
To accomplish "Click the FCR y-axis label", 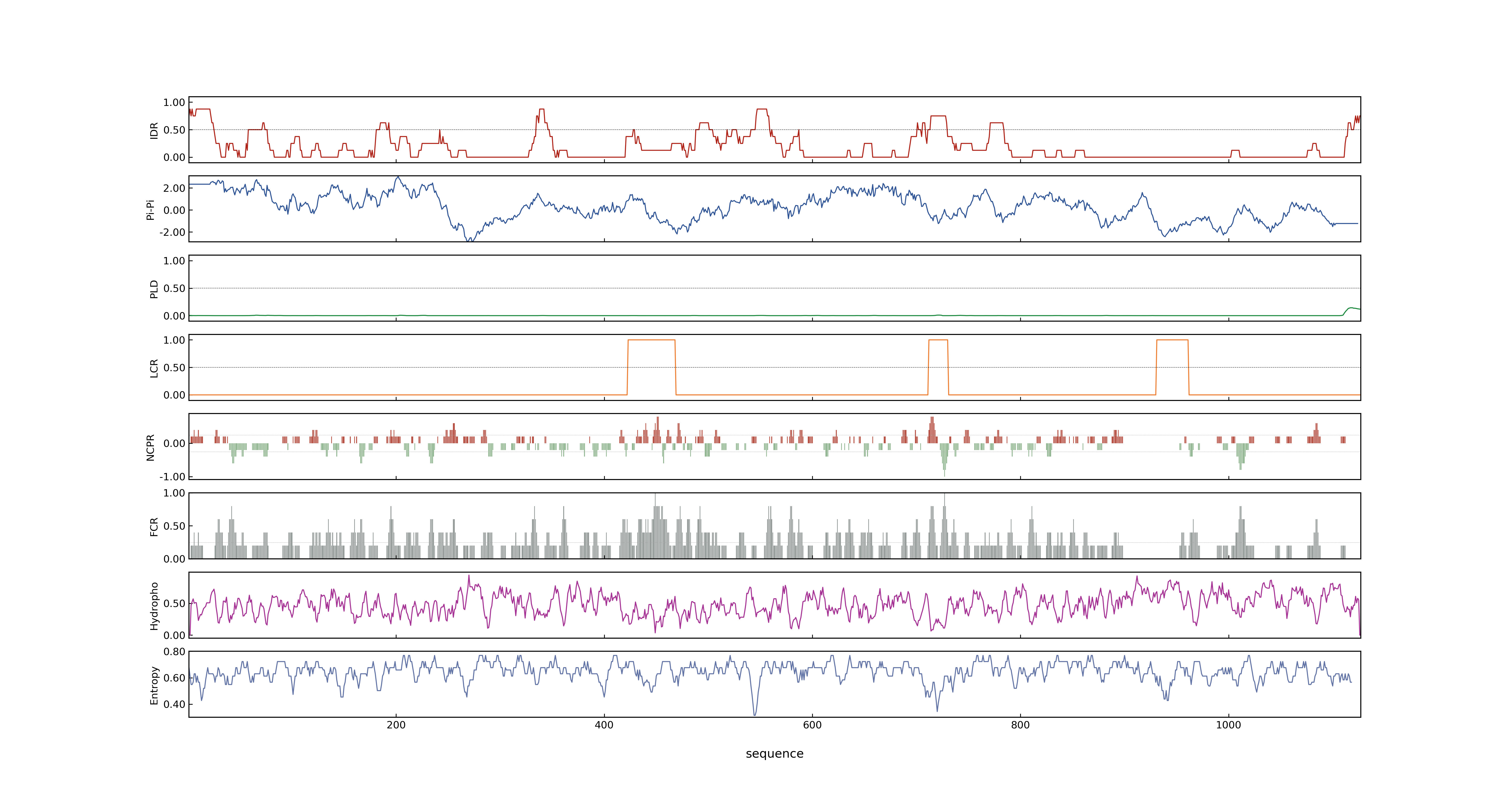I will pyautogui.click(x=154, y=526).
